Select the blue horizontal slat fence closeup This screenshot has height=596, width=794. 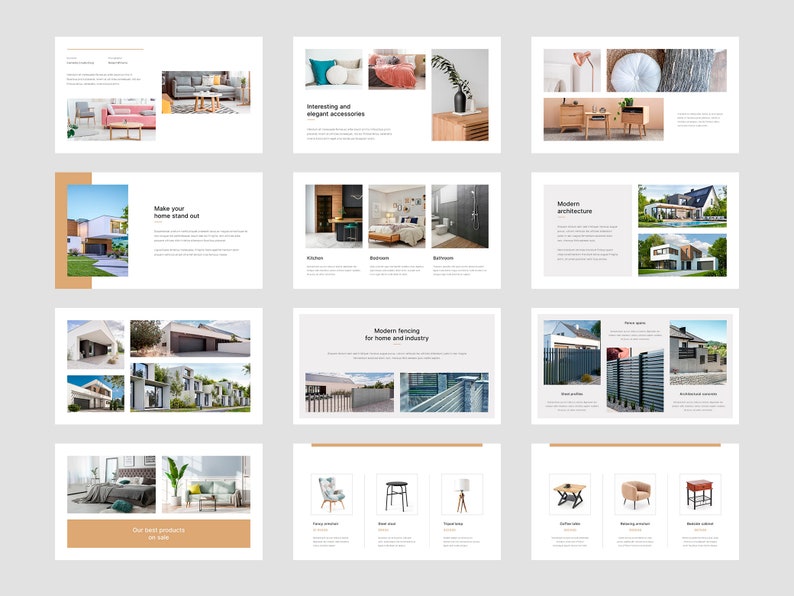[x=444, y=392]
